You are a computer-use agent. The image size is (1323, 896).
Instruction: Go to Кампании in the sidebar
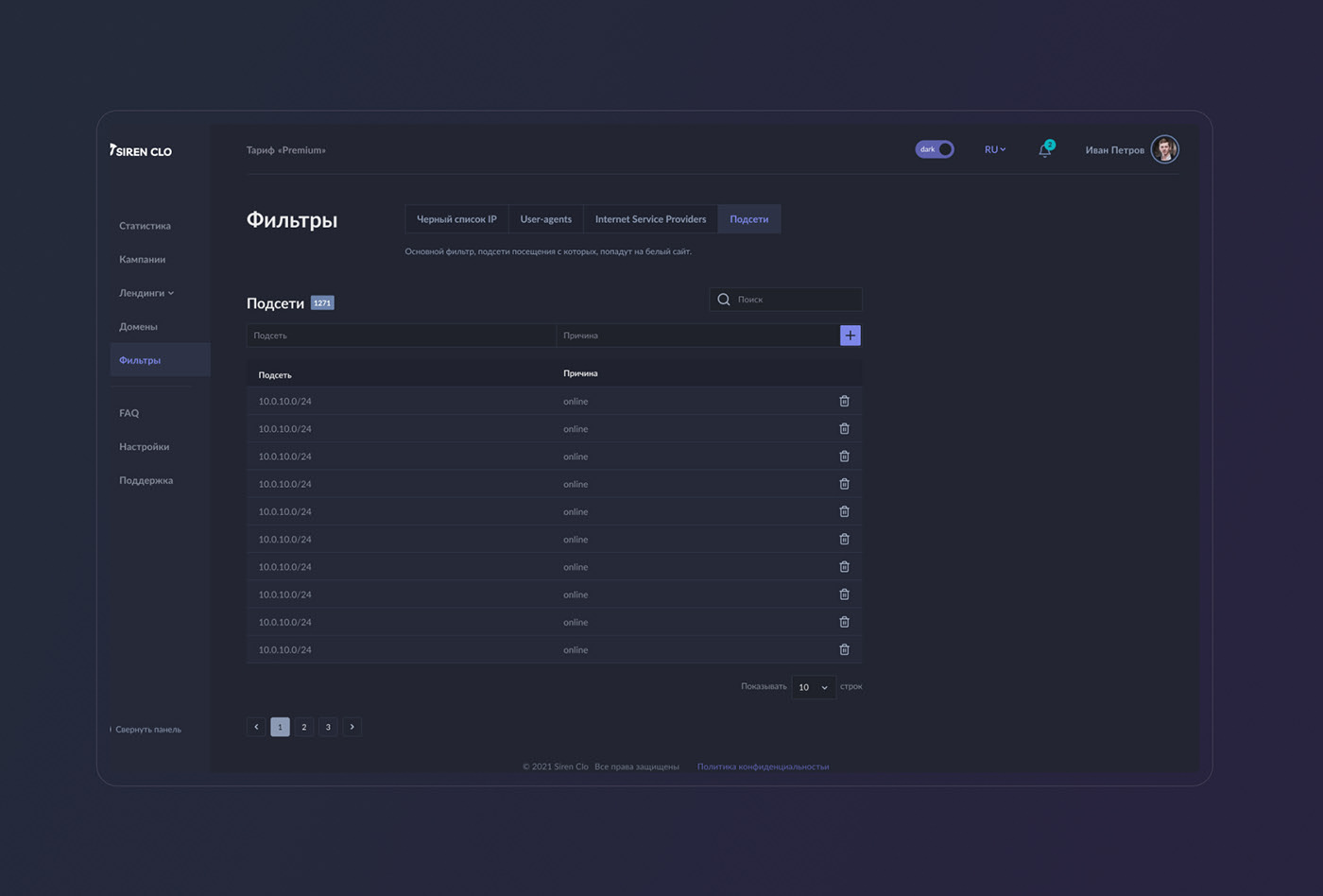(142, 259)
